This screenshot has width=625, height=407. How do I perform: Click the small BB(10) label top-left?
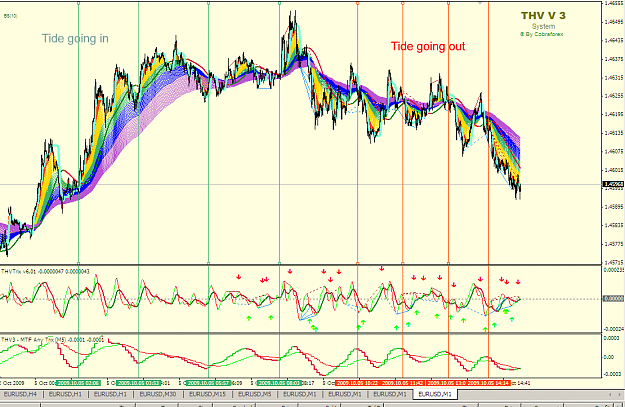pos(11,16)
